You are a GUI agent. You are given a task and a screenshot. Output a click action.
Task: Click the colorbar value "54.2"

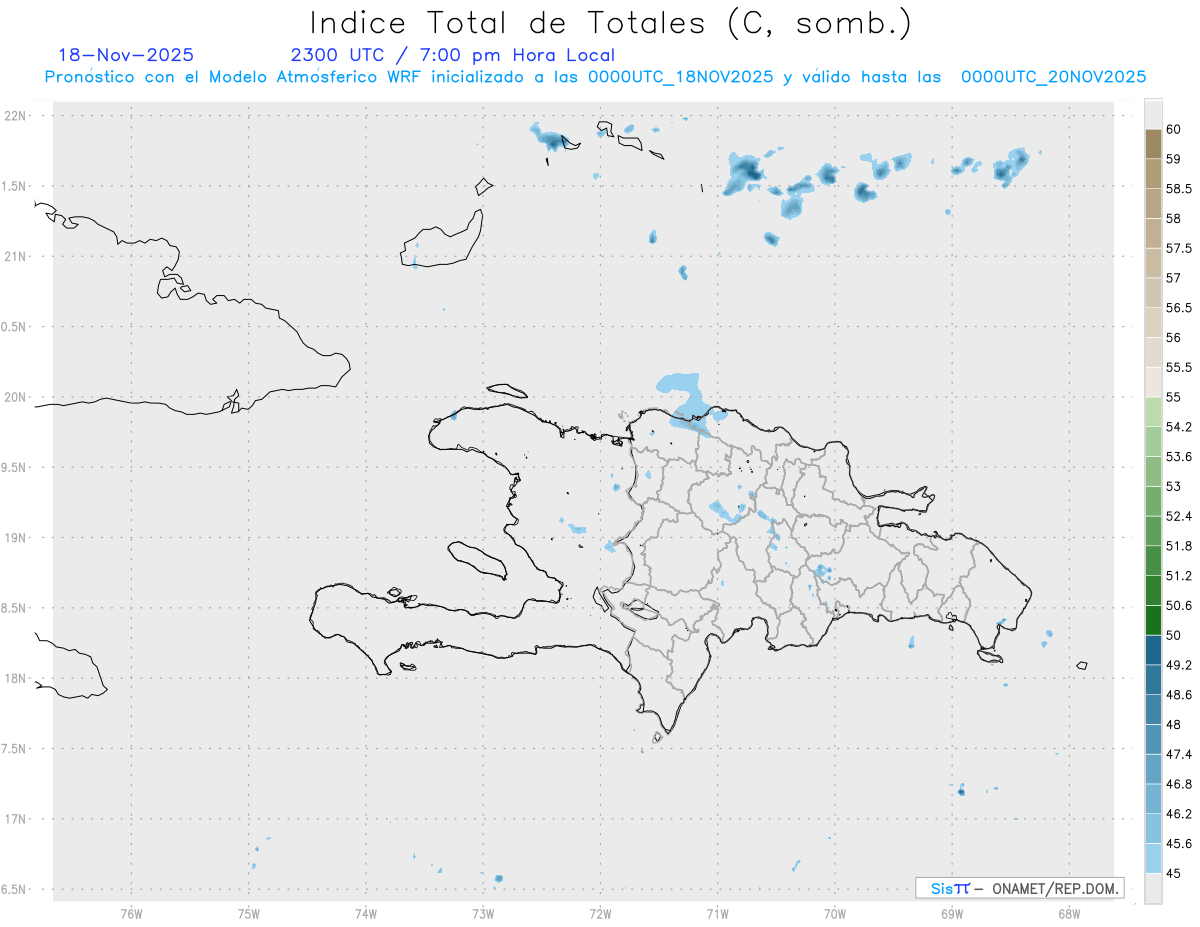tap(1179, 427)
